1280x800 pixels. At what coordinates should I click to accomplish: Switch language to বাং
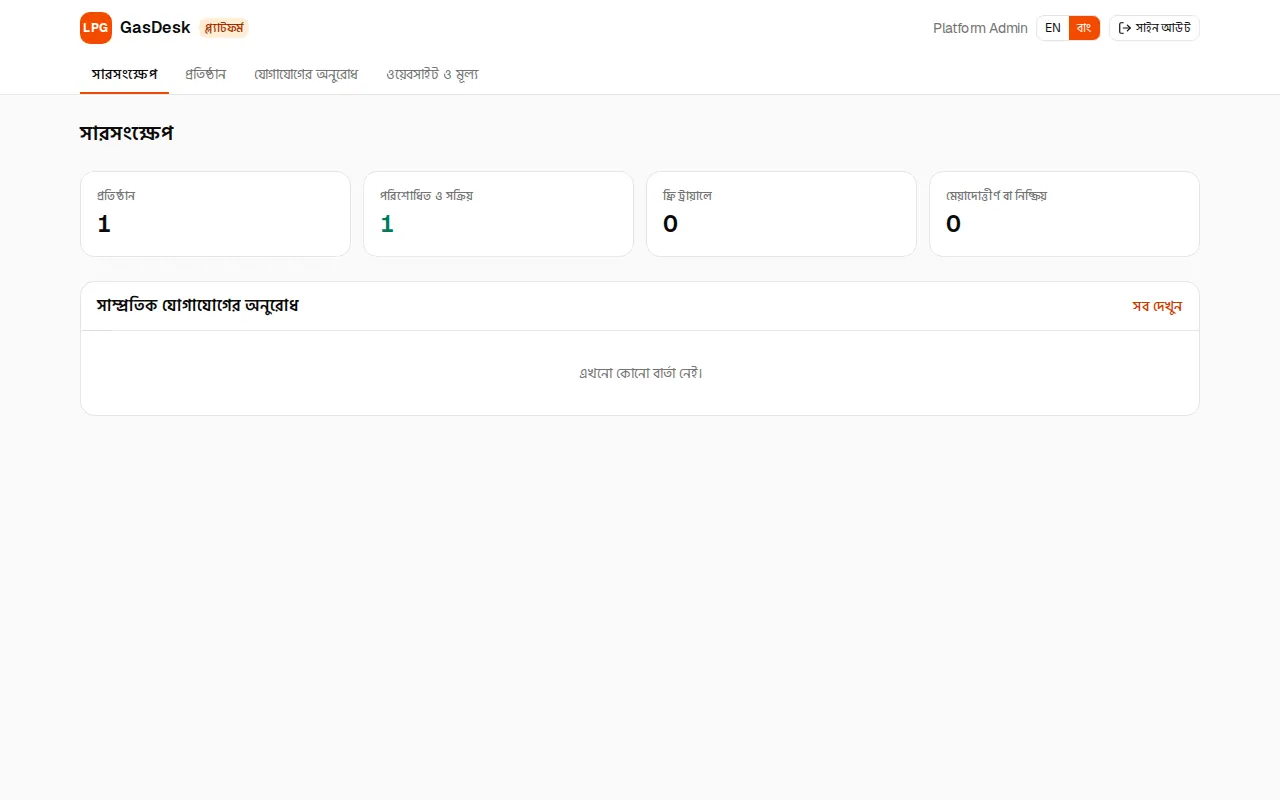(x=1084, y=28)
